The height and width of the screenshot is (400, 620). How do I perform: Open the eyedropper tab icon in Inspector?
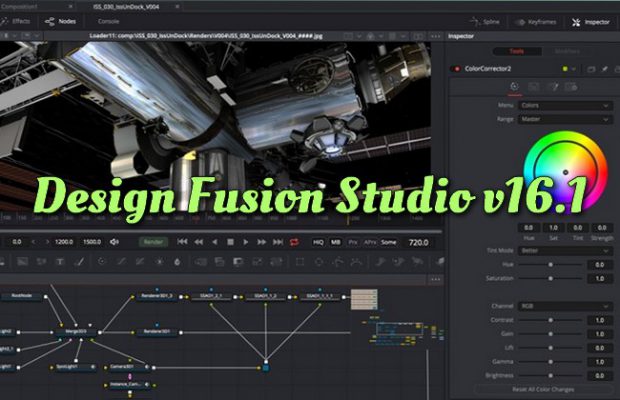tap(553, 87)
